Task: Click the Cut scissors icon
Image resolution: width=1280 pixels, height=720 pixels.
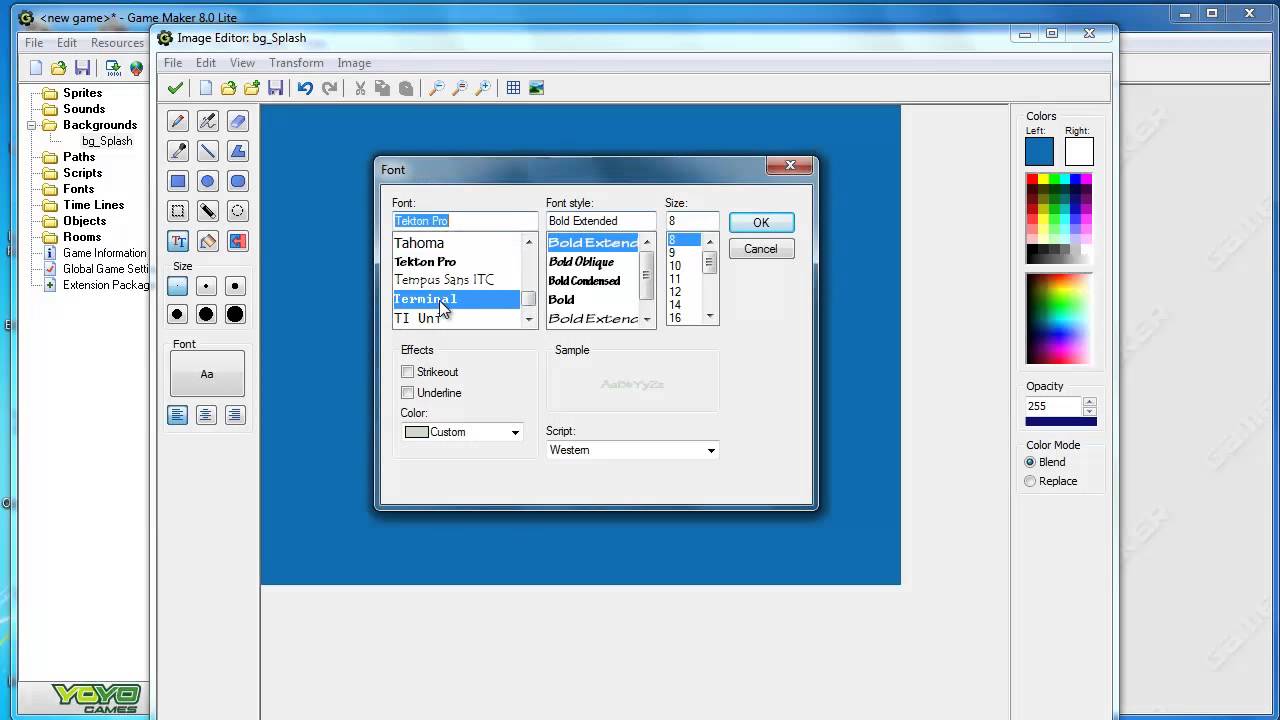Action: coord(359,88)
